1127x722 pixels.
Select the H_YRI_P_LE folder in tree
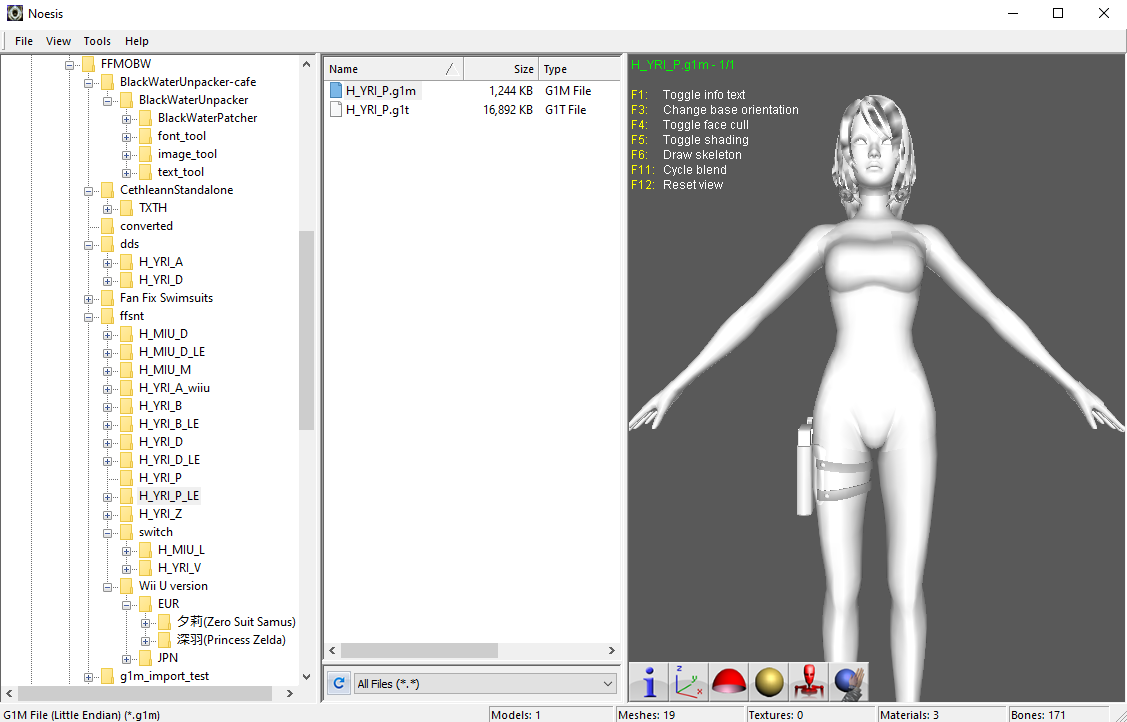click(169, 496)
